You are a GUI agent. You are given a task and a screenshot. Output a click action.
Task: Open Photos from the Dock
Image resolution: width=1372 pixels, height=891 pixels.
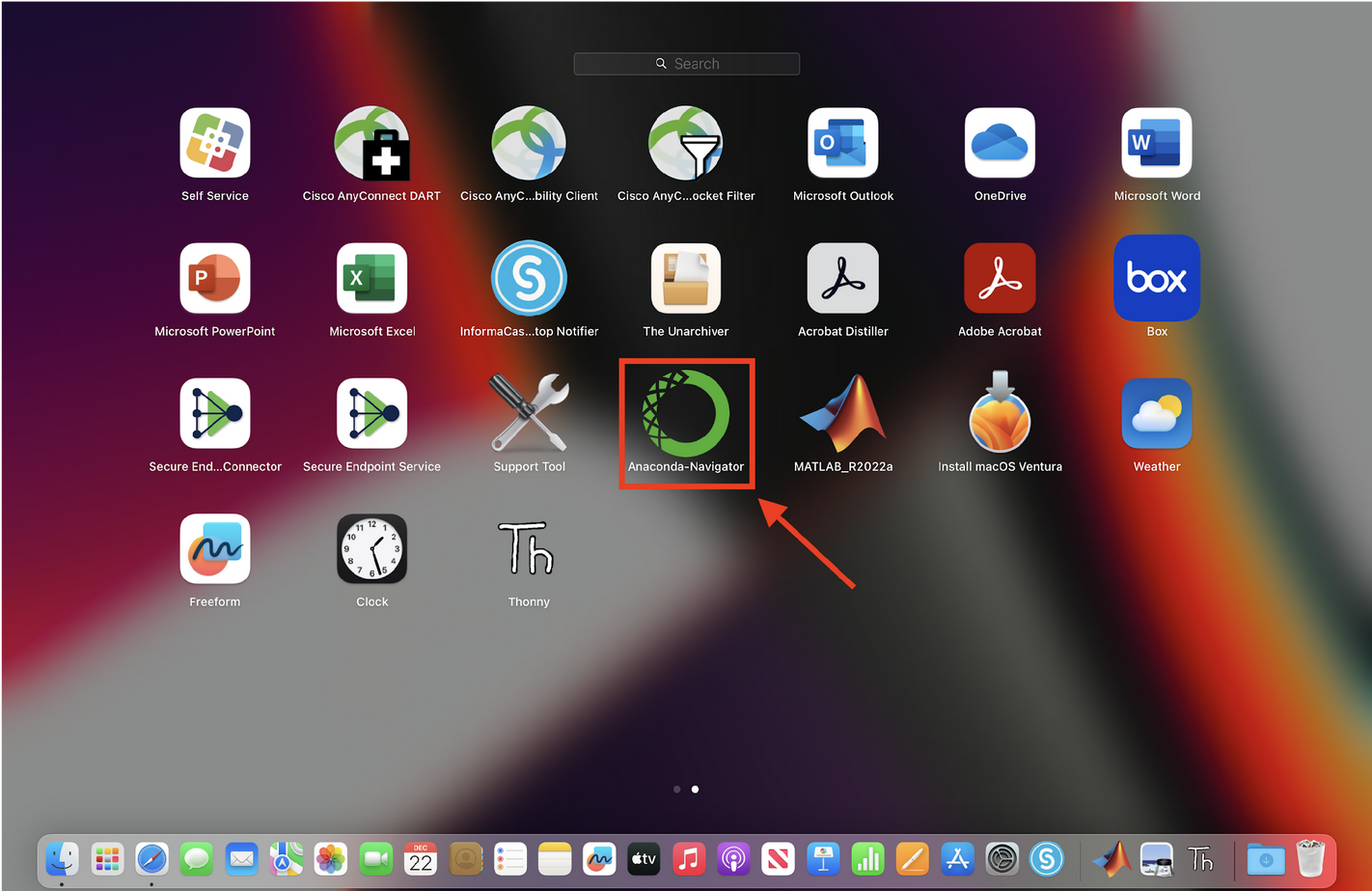pyautogui.click(x=331, y=858)
